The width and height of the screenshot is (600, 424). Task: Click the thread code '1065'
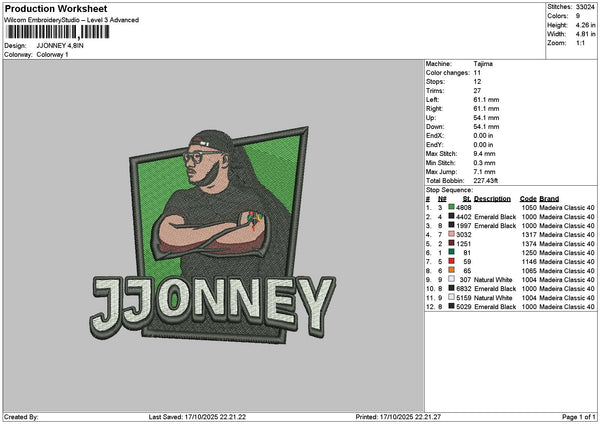pos(529,271)
